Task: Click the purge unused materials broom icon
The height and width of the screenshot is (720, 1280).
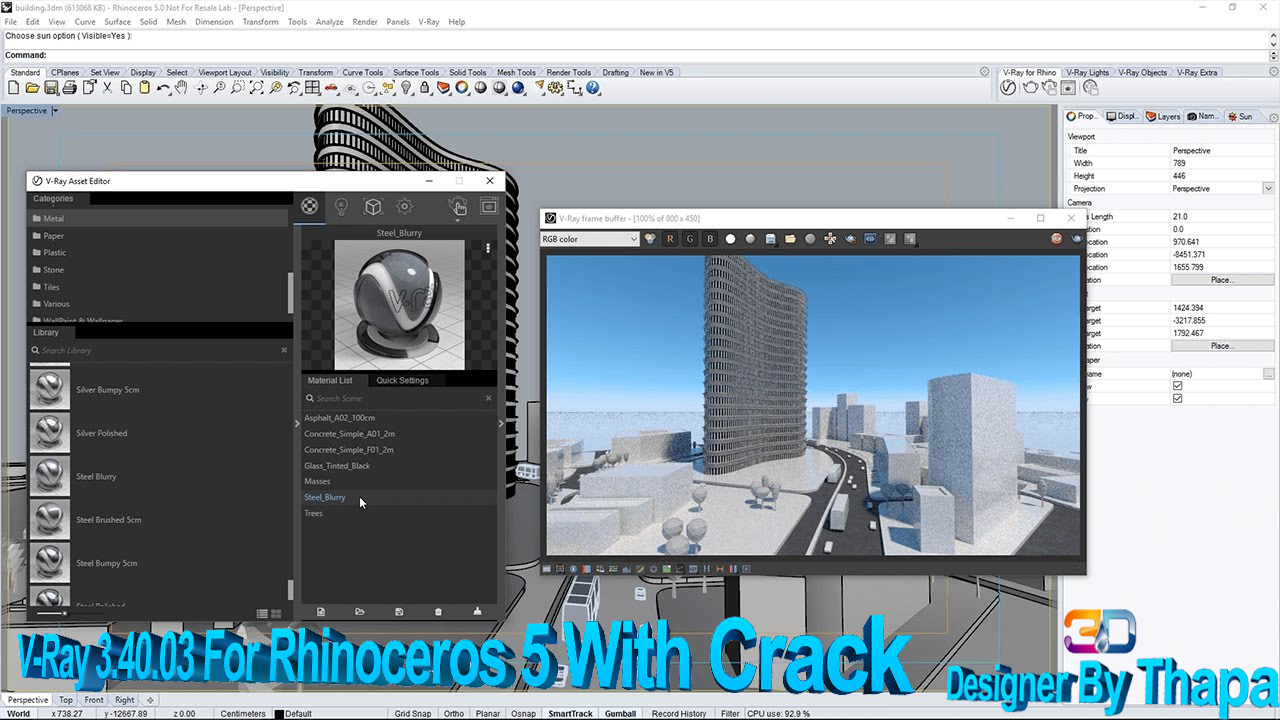Action: [x=477, y=612]
